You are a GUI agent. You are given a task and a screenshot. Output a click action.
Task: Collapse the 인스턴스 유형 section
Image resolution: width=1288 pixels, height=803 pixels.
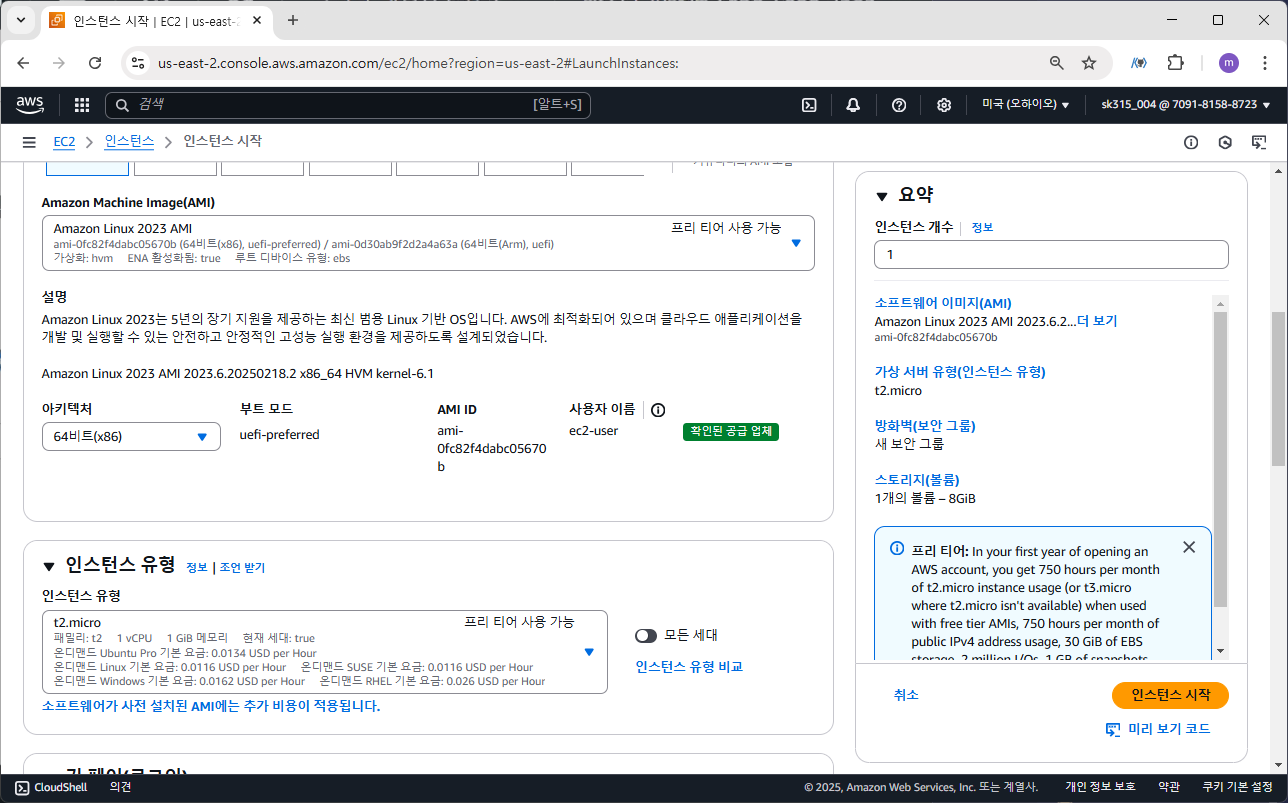coord(48,565)
